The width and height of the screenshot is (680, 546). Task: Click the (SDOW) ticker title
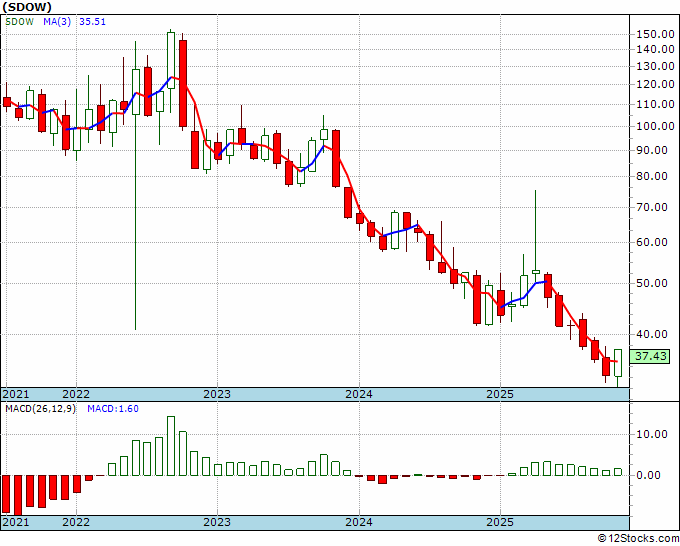(27, 7)
